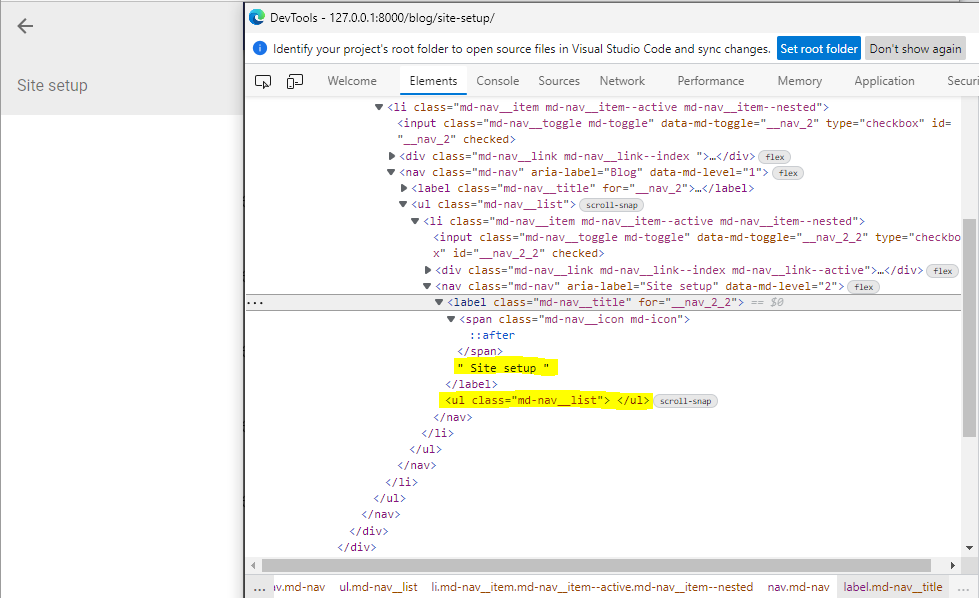Viewport: 979px width, 598px height.
Task: Select the inspect element picker icon
Action: [262, 81]
